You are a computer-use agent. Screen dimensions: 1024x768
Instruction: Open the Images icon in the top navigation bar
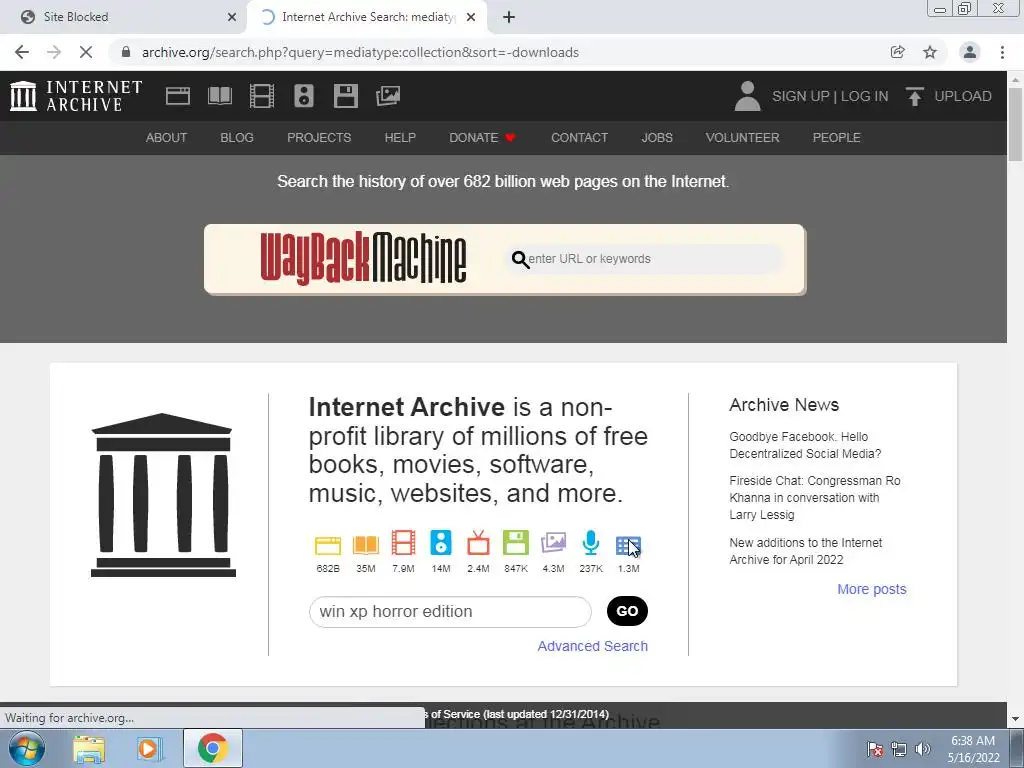point(388,96)
